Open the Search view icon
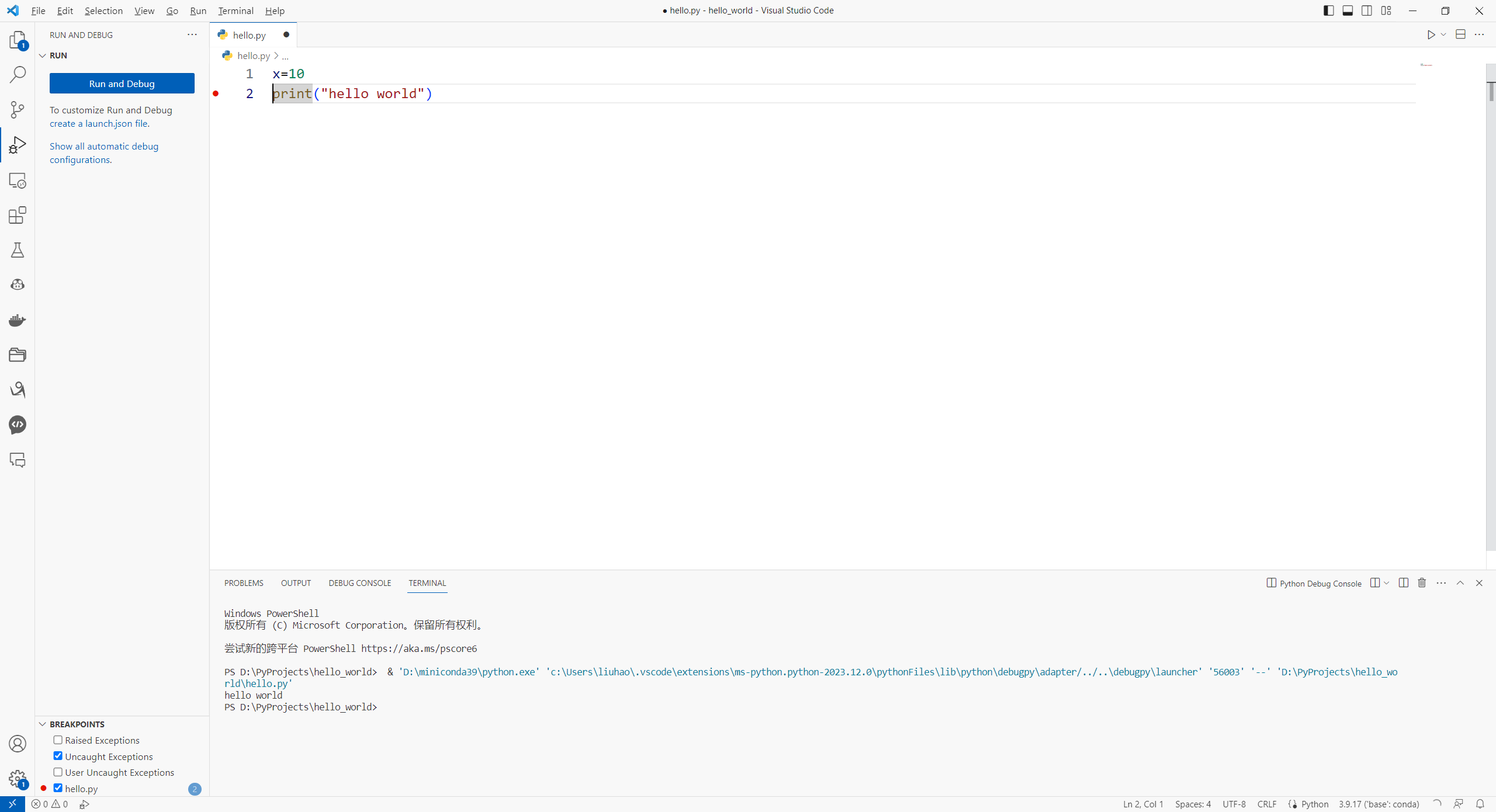Screen dimensions: 1496x812 coord(18,75)
